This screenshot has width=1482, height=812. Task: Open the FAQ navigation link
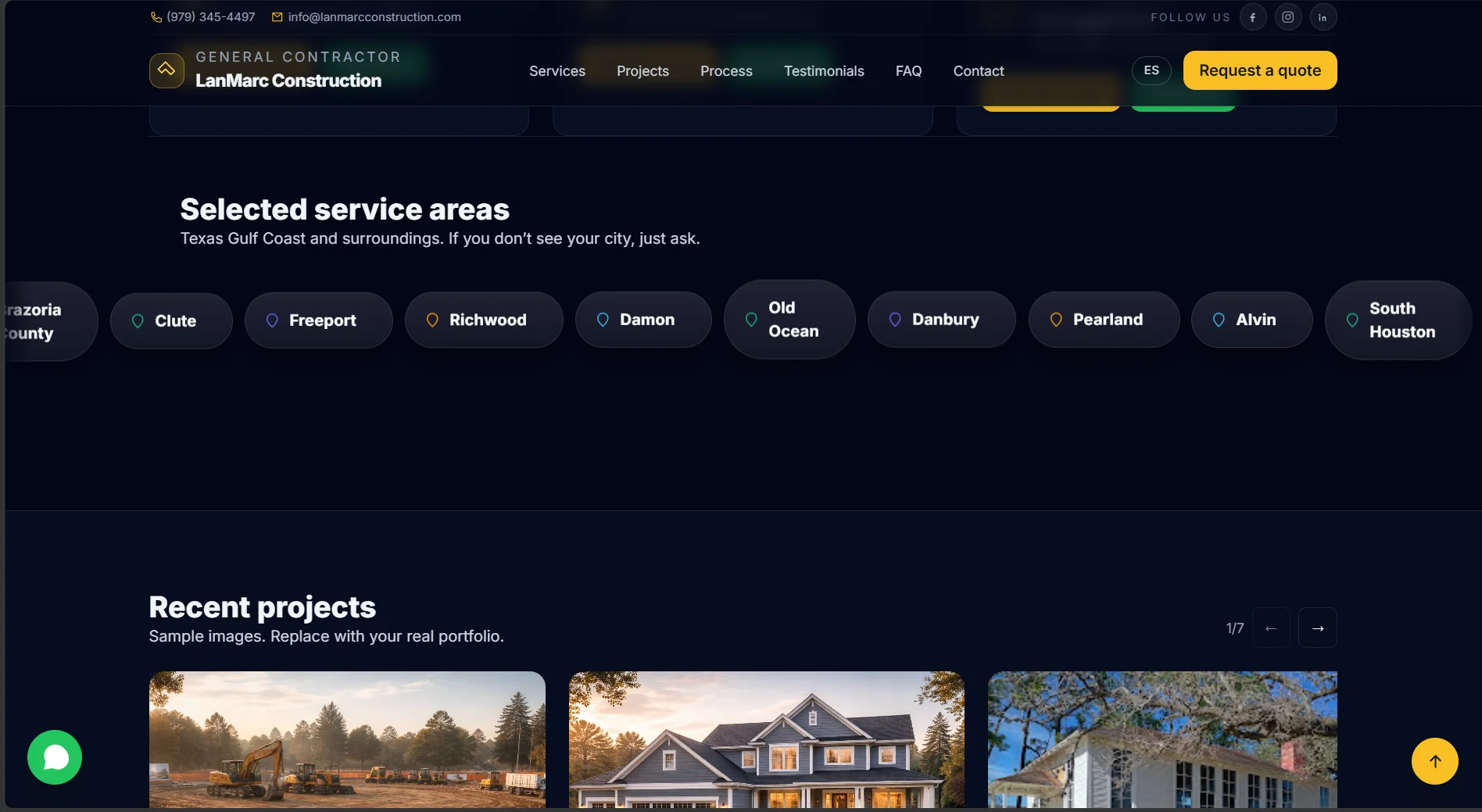coord(908,71)
